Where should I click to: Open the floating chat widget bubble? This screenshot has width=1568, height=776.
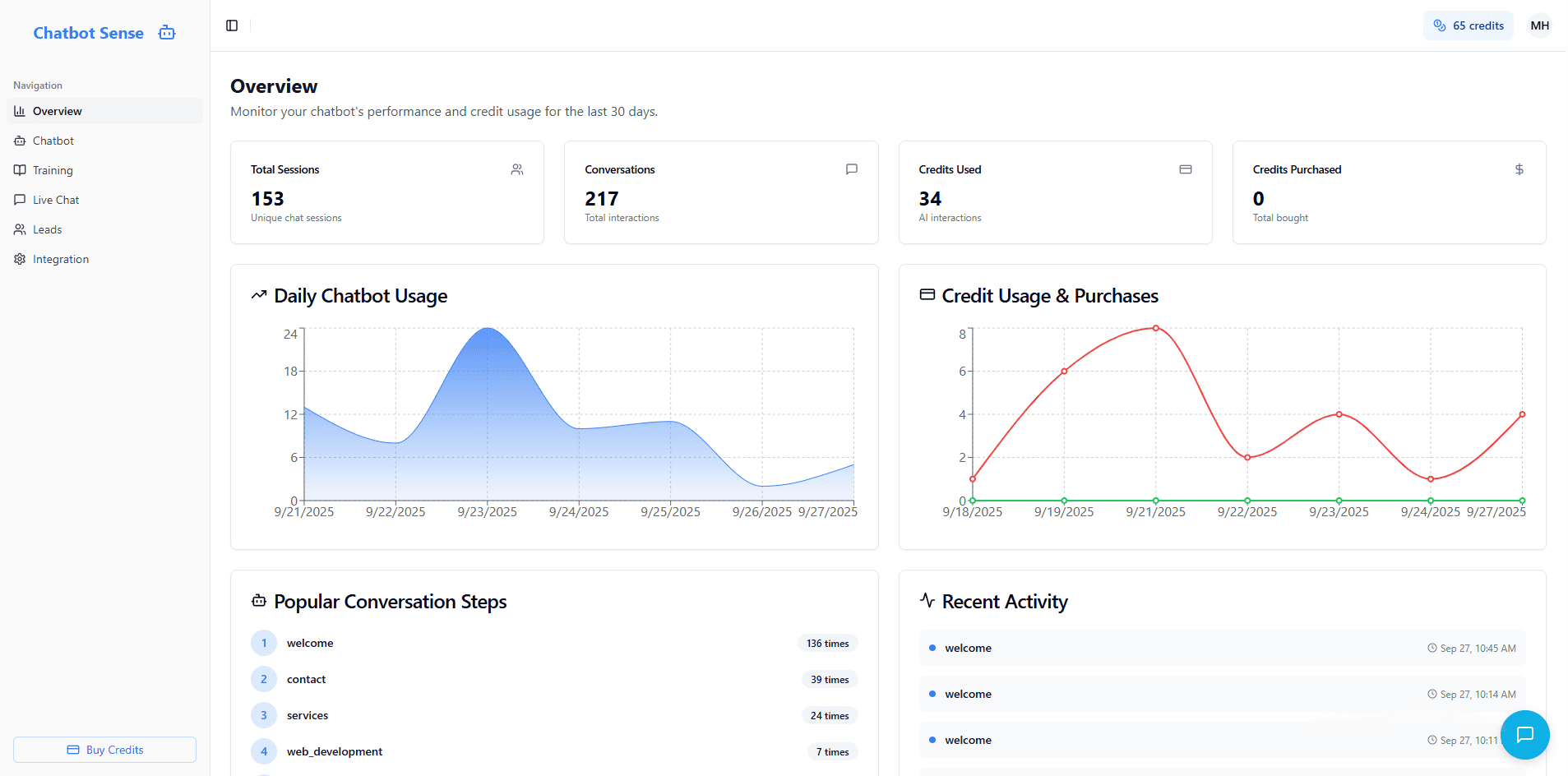(x=1525, y=734)
